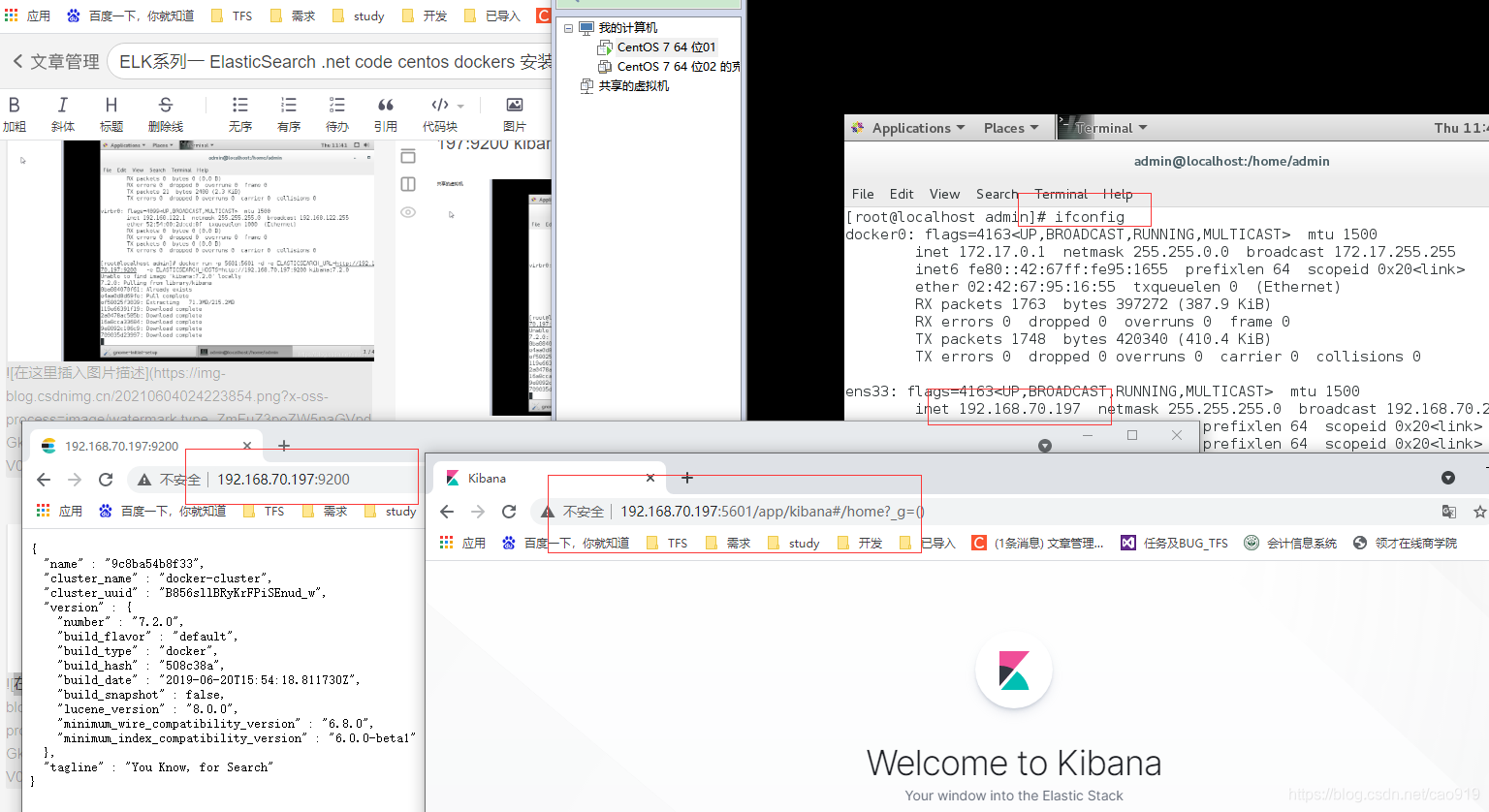Reload the 192.168.70.197:9200 page
The image size is (1489, 812).
(x=106, y=480)
